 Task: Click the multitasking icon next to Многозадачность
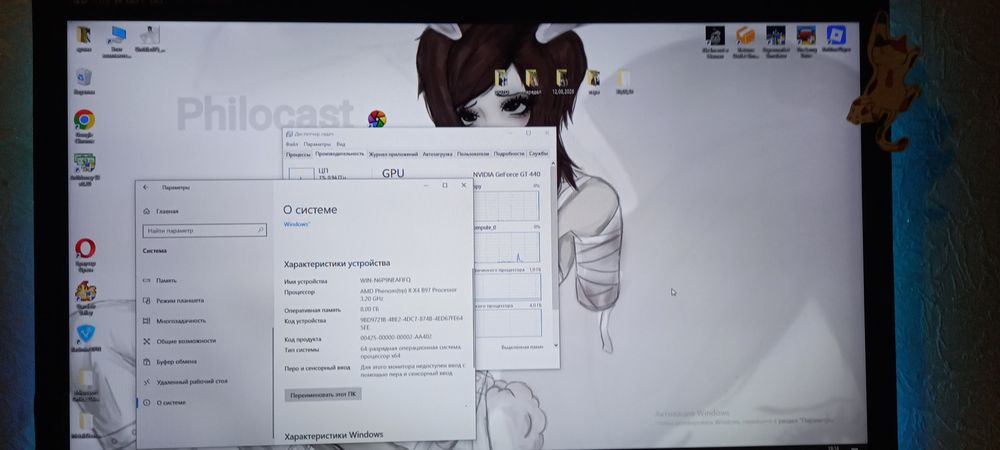pyautogui.click(x=147, y=321)
